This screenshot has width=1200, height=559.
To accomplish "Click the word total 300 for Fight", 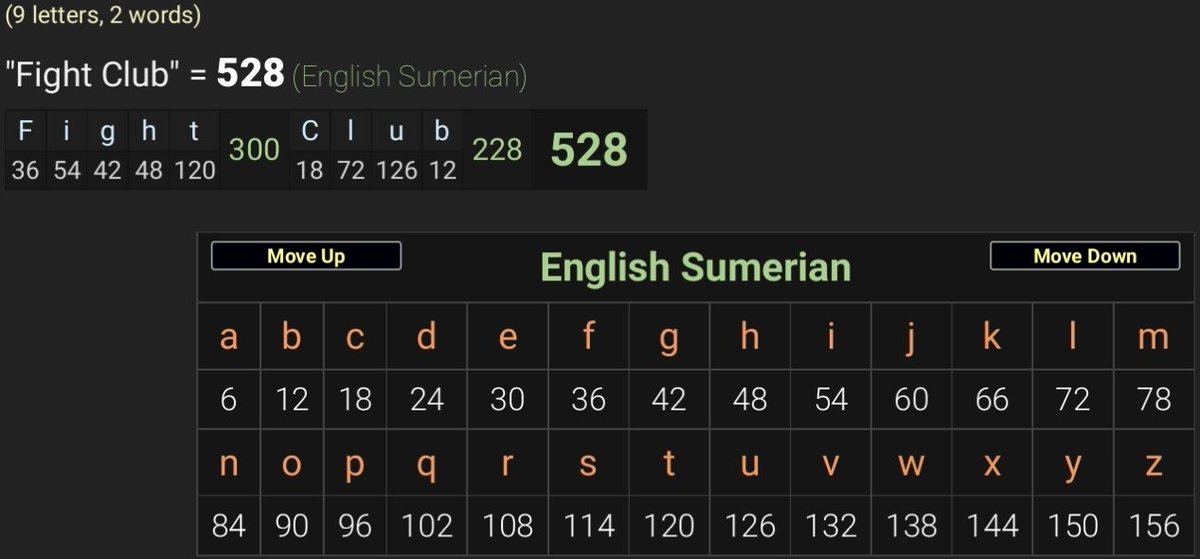I will [254, 150].
